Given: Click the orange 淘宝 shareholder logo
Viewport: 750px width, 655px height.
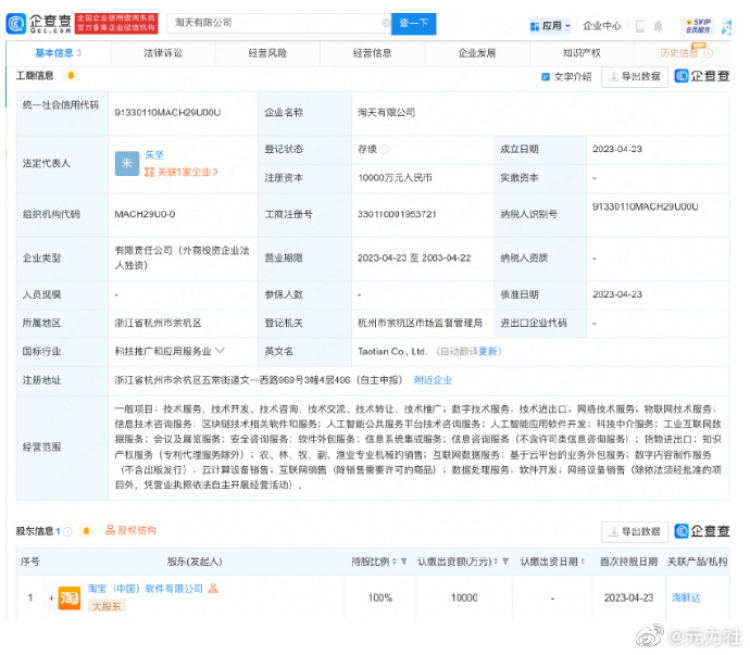Looking at the screenshot, I should (70, 597).
